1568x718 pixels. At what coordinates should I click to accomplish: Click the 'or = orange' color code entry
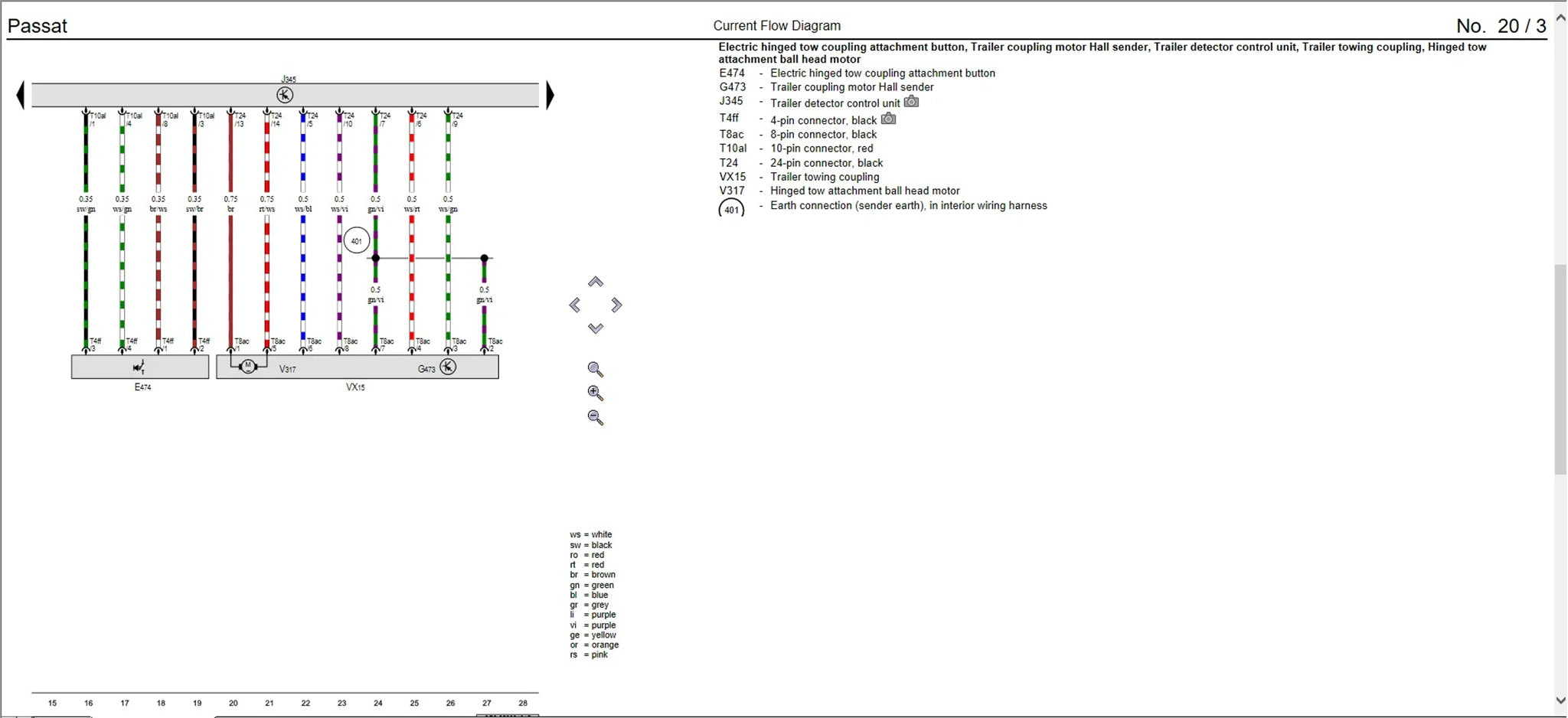(x=594, y=645)
